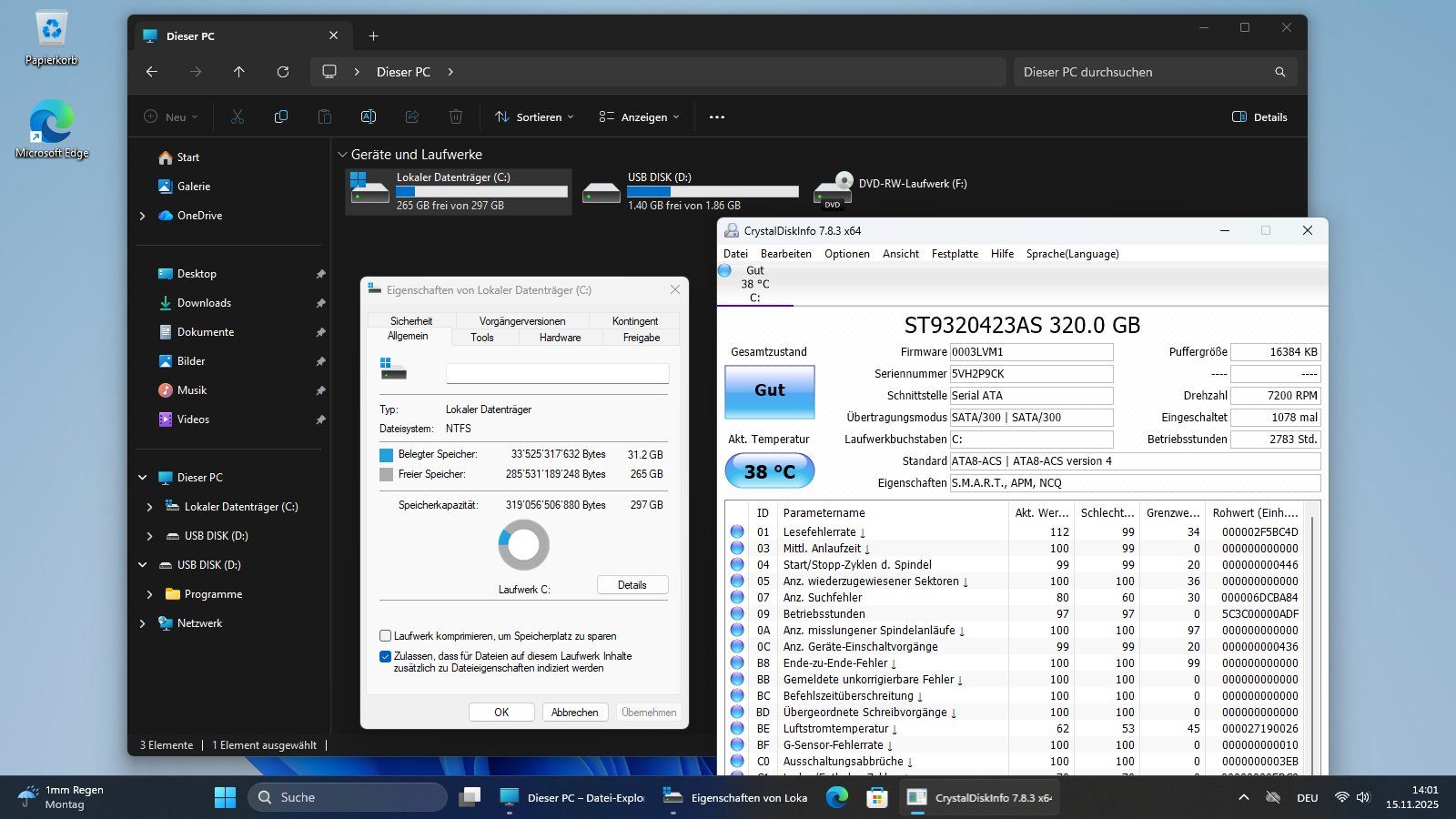
Task: Click the search magnifier in Explorer
Action: [x=1280, y=72]
